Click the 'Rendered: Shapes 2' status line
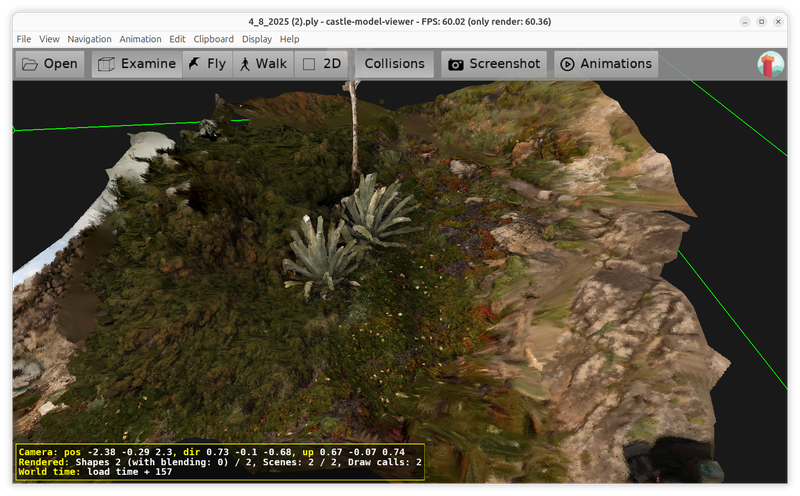 coord(220,462)
